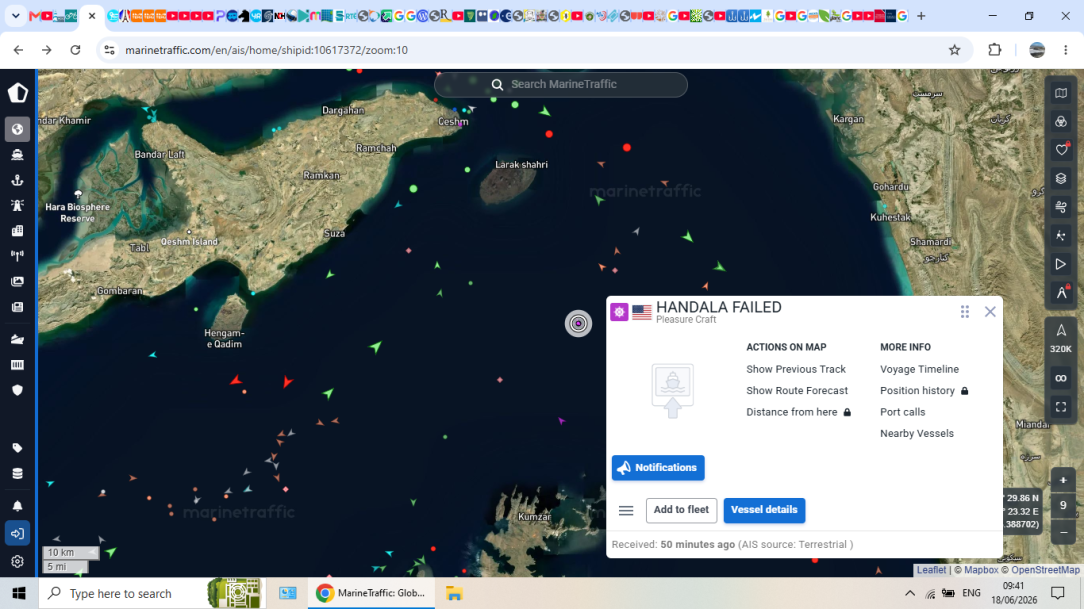Zoom in with the plus button
The image size is (1084, 609).
click(x=1063, y=480)
